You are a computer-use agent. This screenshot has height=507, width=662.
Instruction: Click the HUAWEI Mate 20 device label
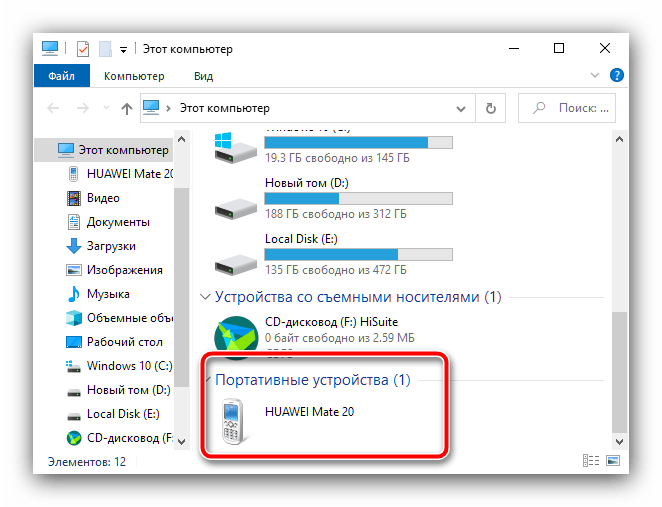(x=309, y=412)
